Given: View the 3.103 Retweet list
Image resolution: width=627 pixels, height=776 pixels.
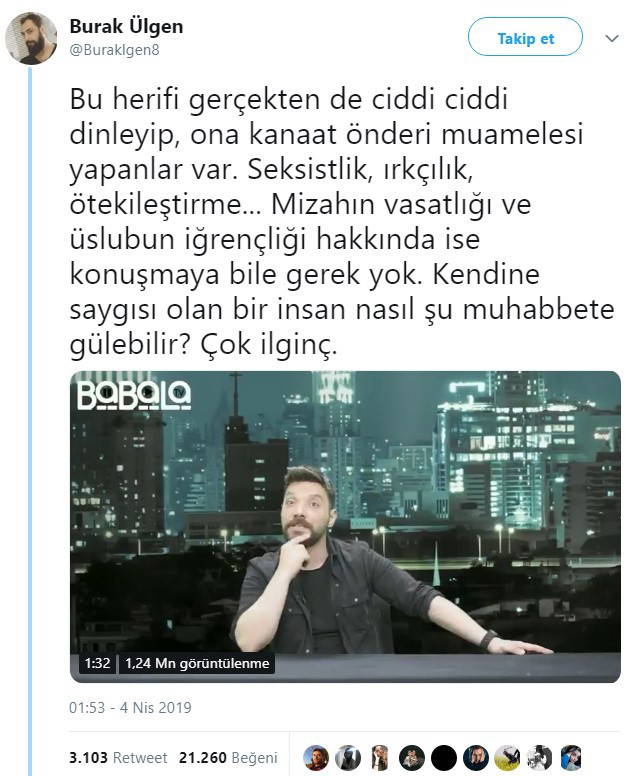Looking at the screenshot, I should point(118,758).
